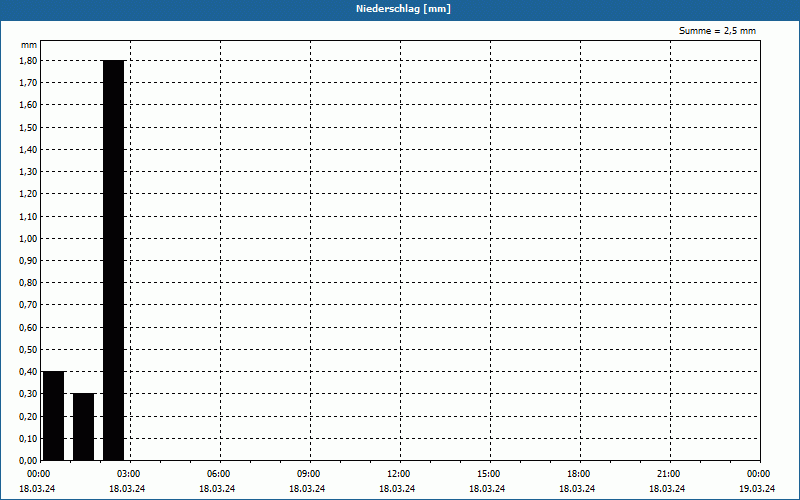
Task: Select the Summe = 2,5 mm total label
Action: [x=717, y=31]
